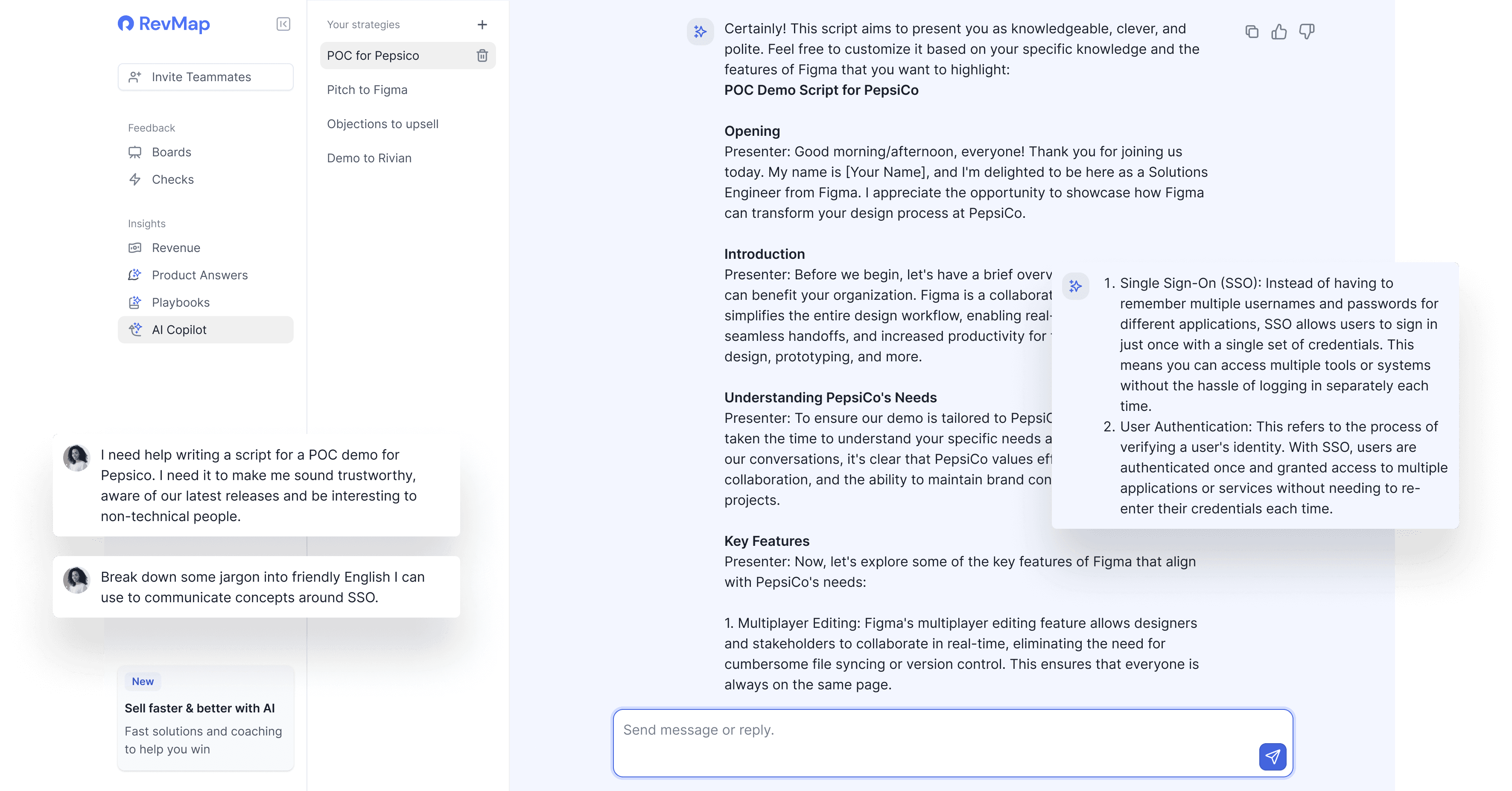The width and height of the screenshot is (1512, 791).
Task: Open the Objections to upsell strategy
Action: pyautogui.click(x=407, y=124)
